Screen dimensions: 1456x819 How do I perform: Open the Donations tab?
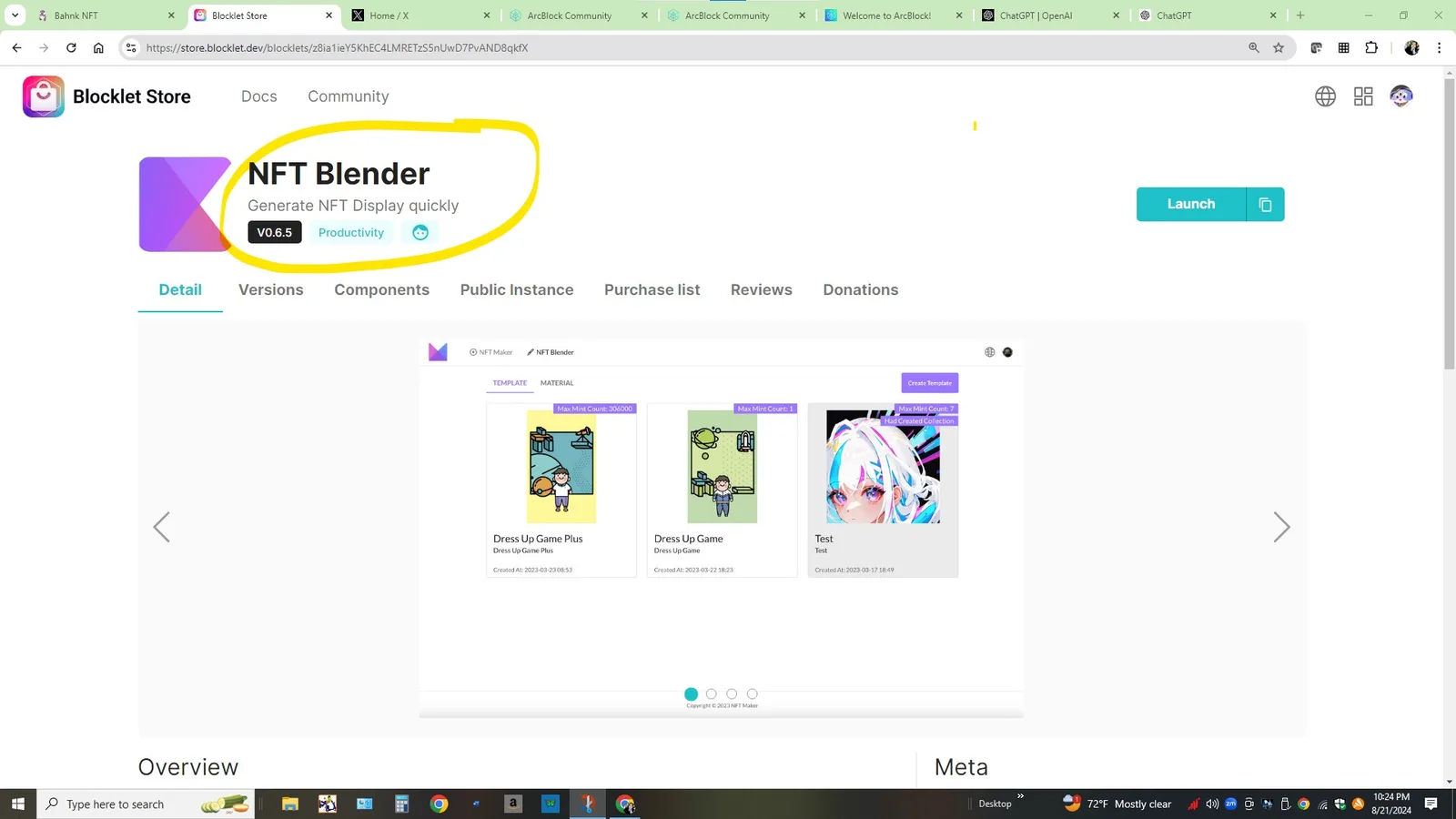(x=861, y=289)
